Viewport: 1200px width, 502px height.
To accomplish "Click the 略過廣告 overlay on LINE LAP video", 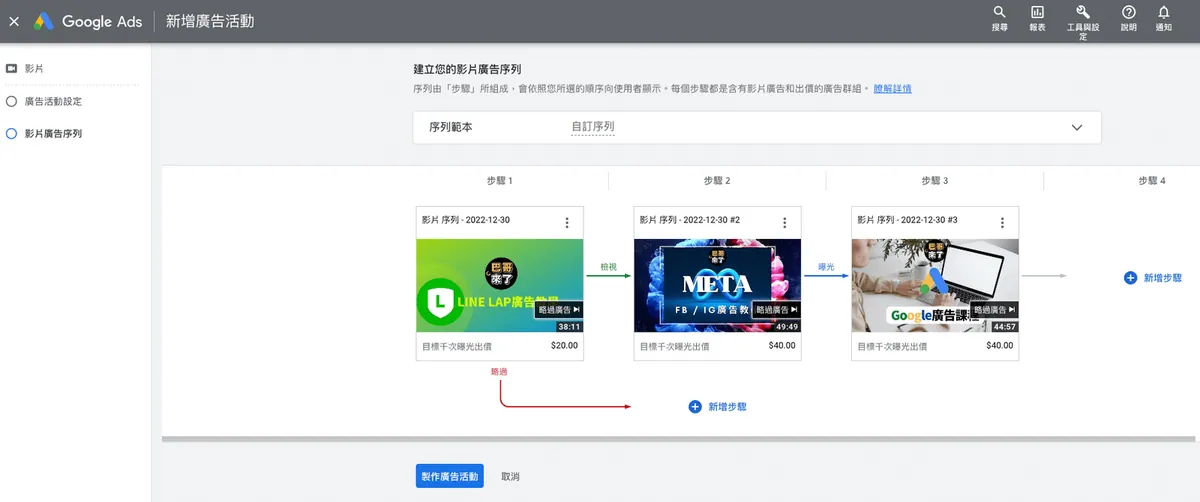I will tap(558, 310).
